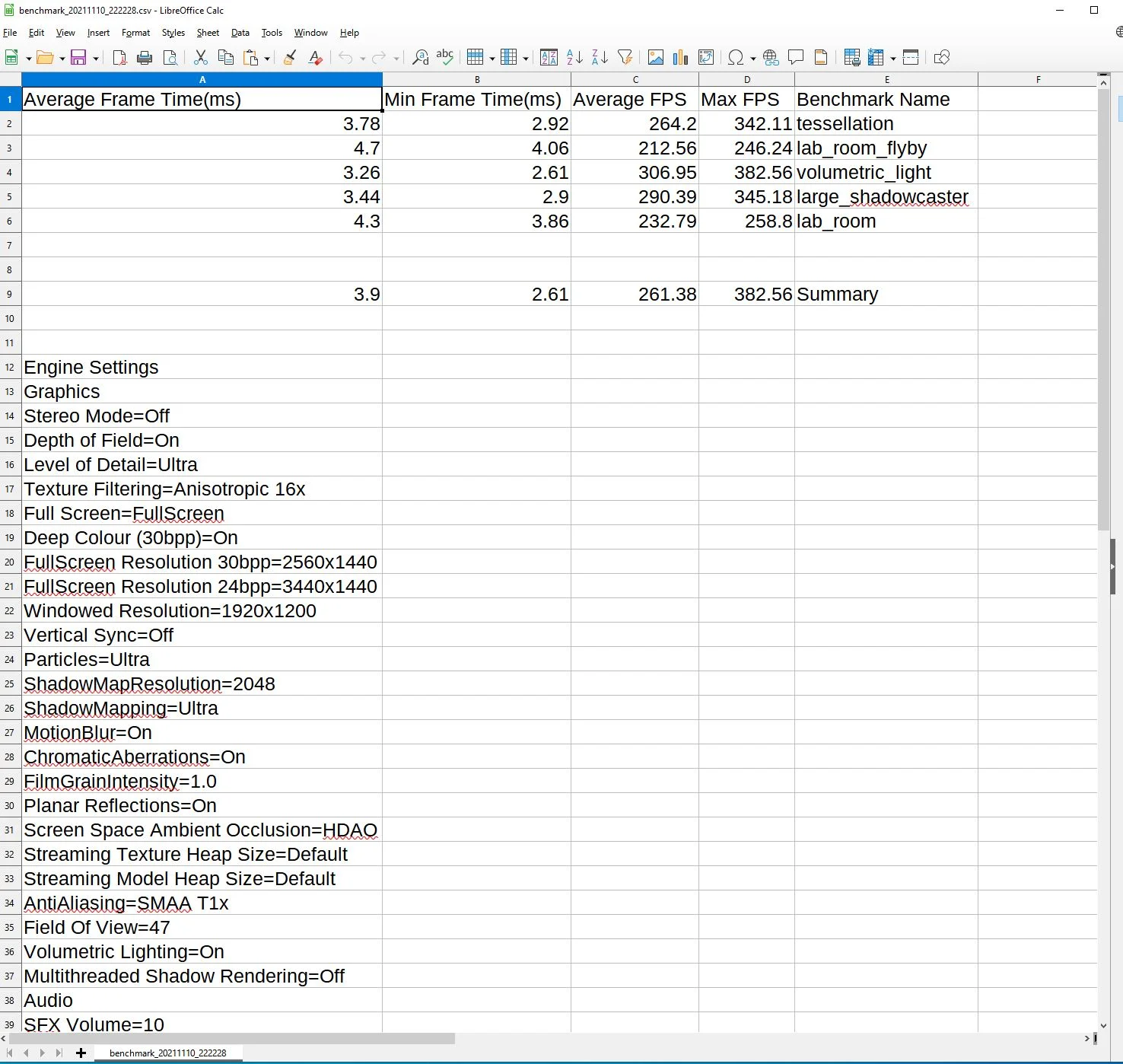Define the print area
The height and width of the screenshot is (1064, 1123).
852,58
